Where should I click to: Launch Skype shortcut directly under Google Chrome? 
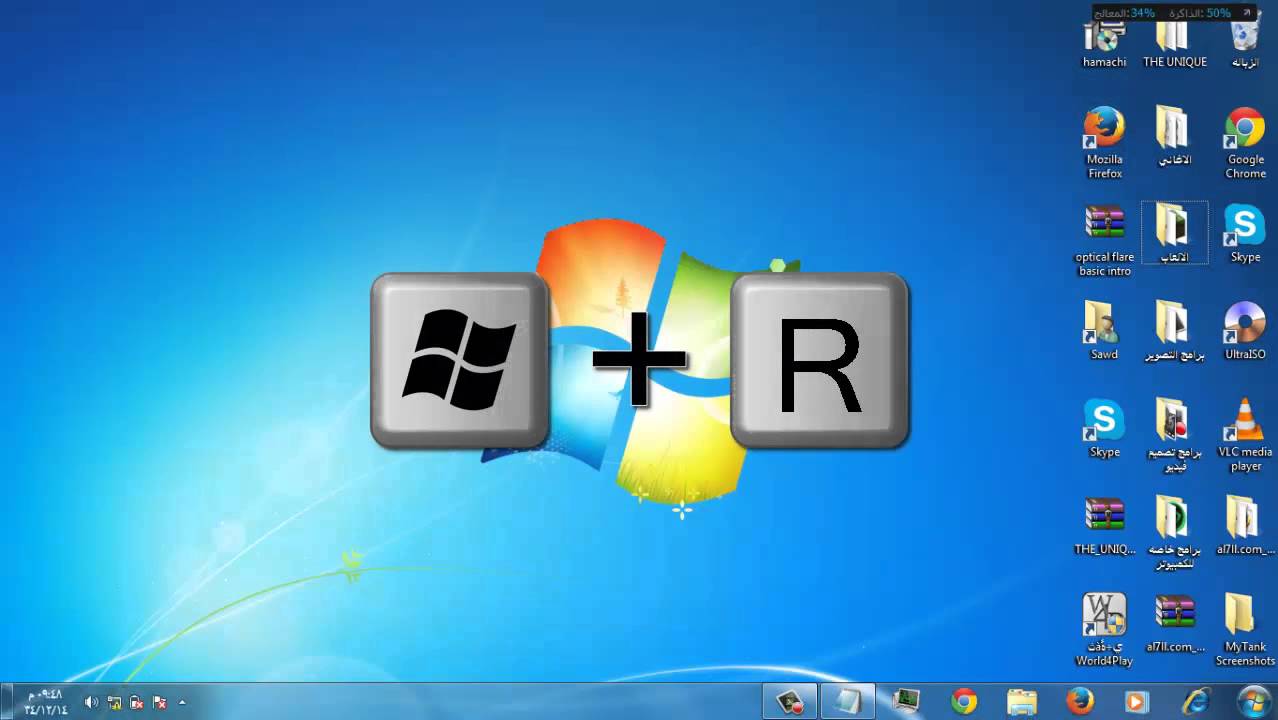[1245, 234]
